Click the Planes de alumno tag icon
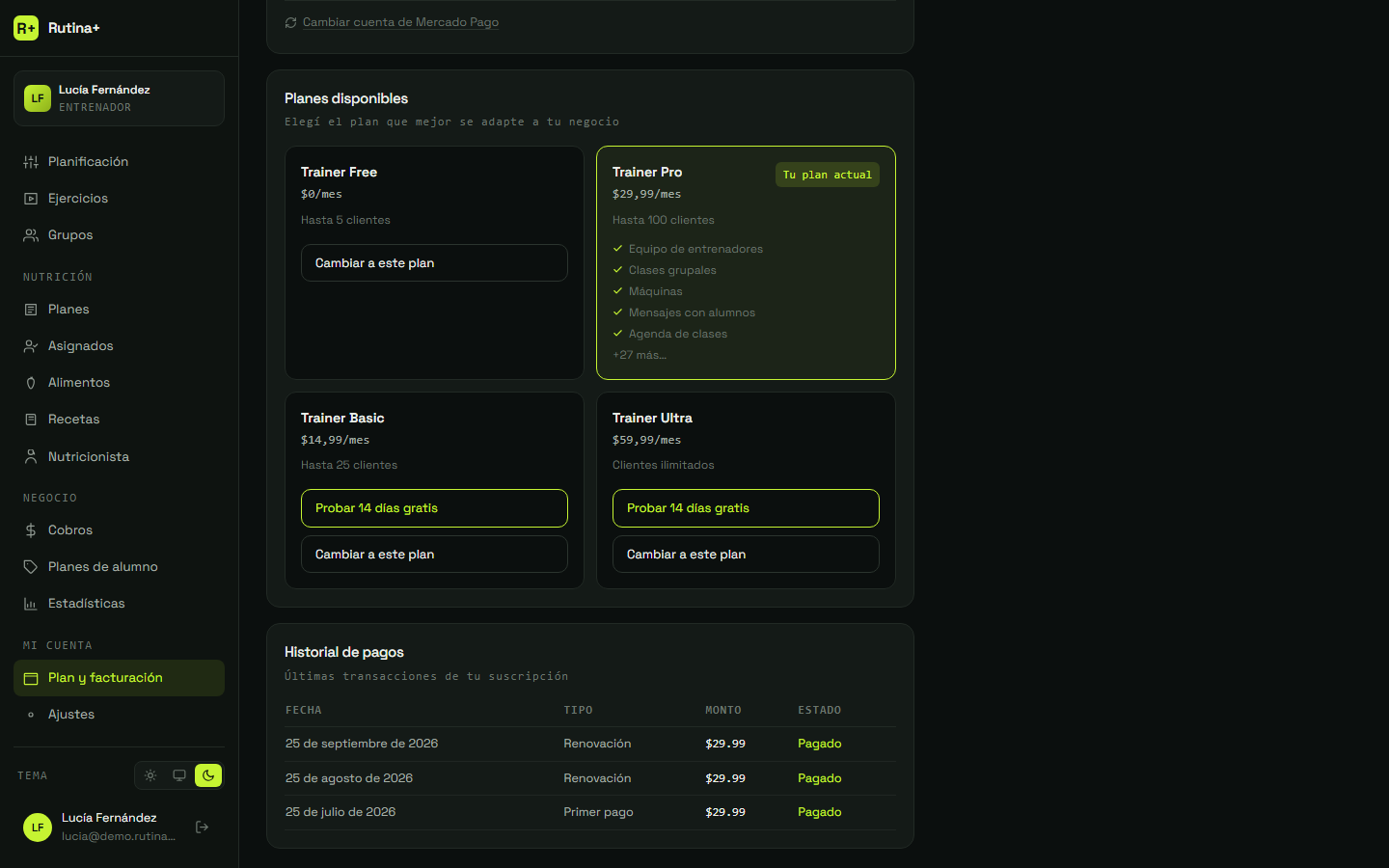 (x=31, y=567)
